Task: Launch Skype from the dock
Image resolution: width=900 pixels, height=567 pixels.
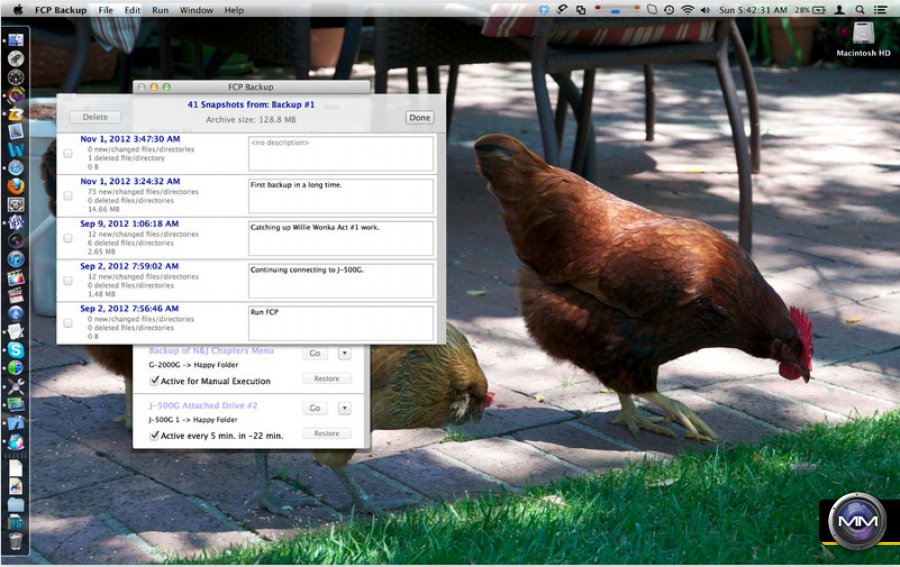Action: tap(15, 350)
